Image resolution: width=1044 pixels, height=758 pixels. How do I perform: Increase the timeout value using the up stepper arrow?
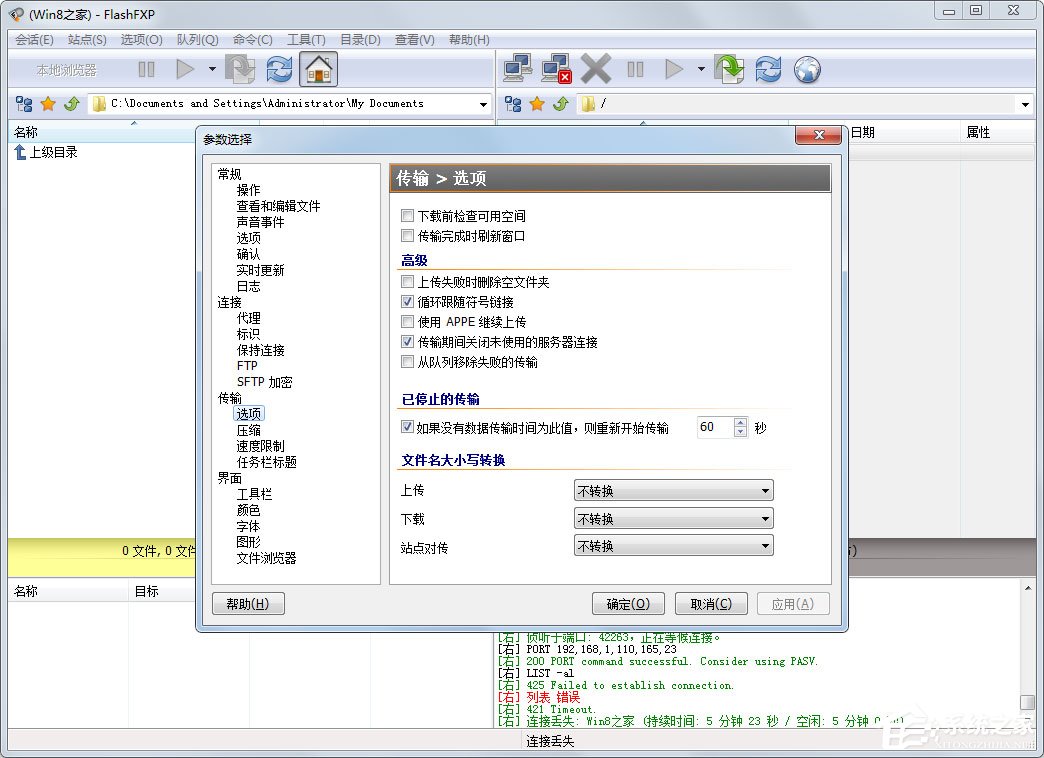point(739,421)
